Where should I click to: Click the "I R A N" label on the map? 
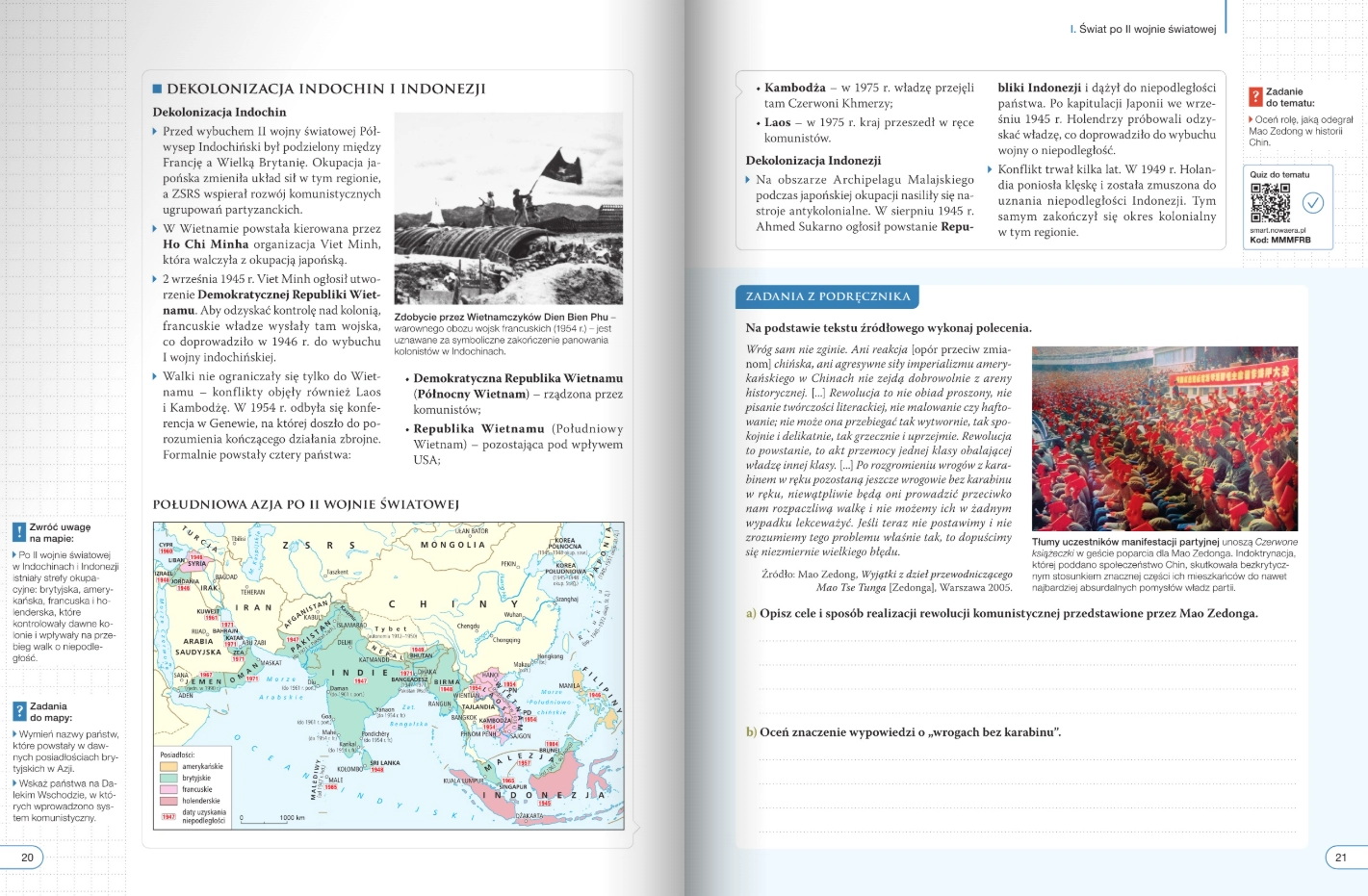[x=254, y=607]
